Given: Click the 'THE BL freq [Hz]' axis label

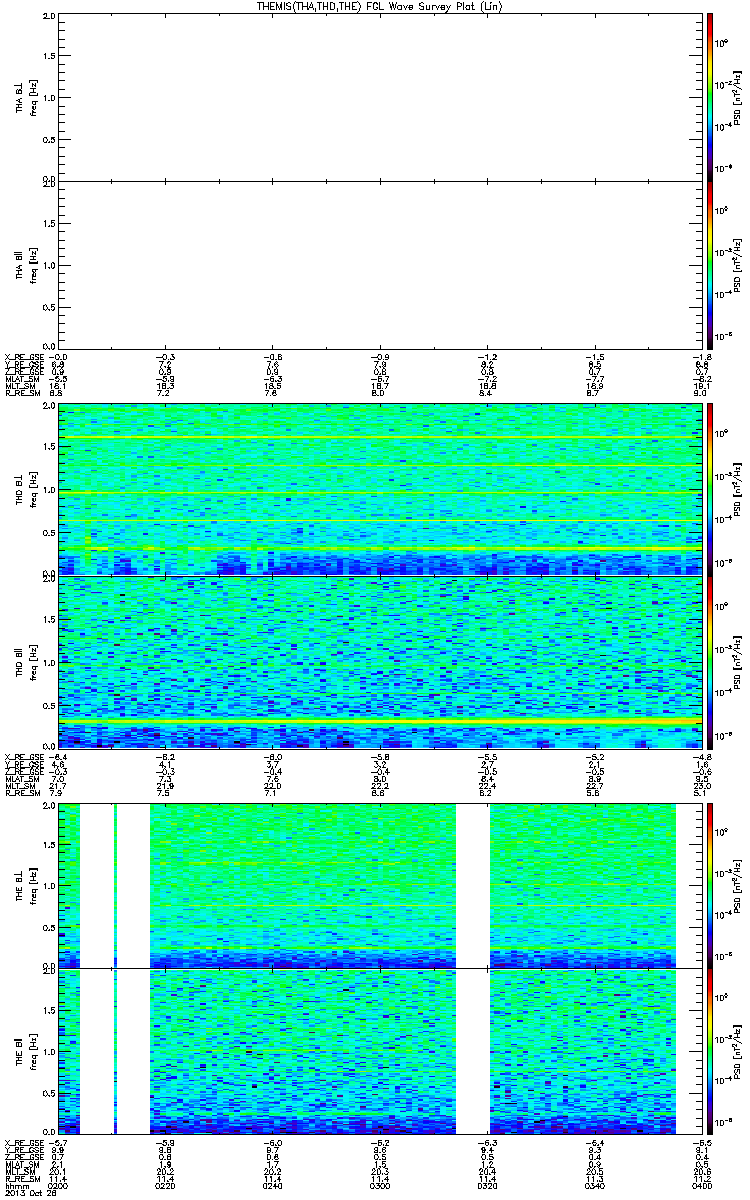Looking at the screenshot, I should pyautogui.click(x=24, y=885).
